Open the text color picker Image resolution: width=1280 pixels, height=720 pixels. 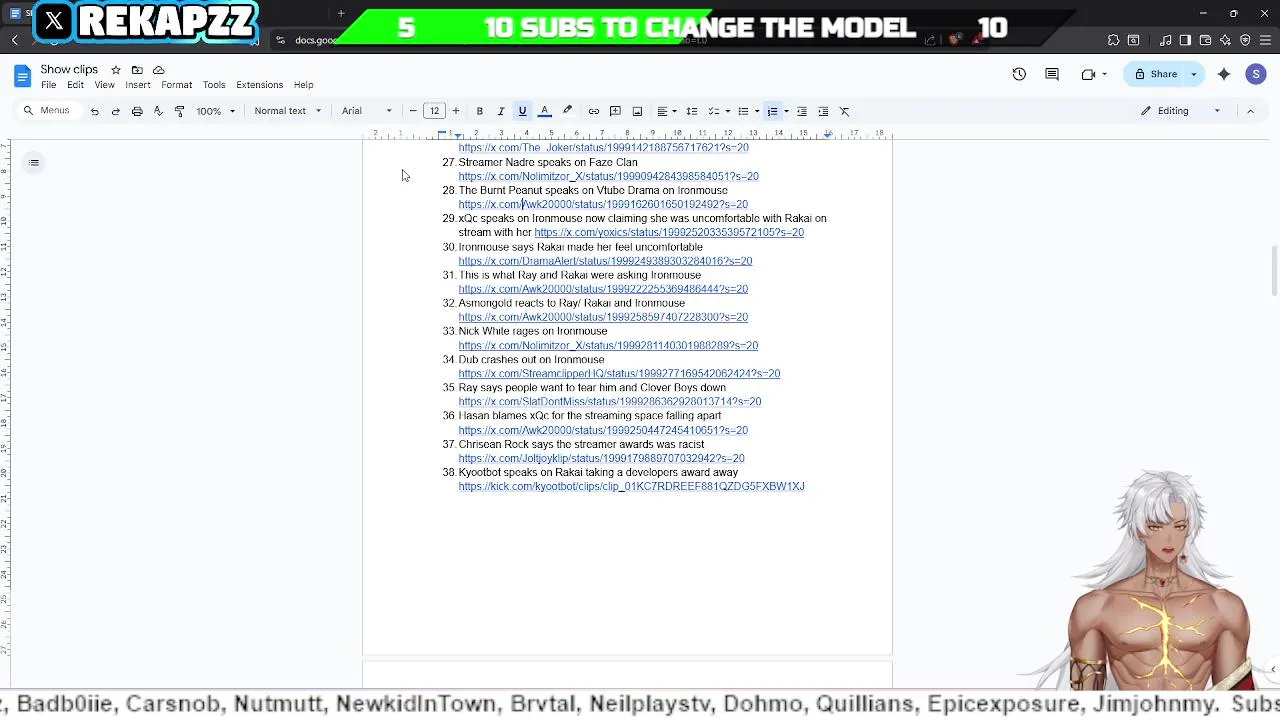545,111
